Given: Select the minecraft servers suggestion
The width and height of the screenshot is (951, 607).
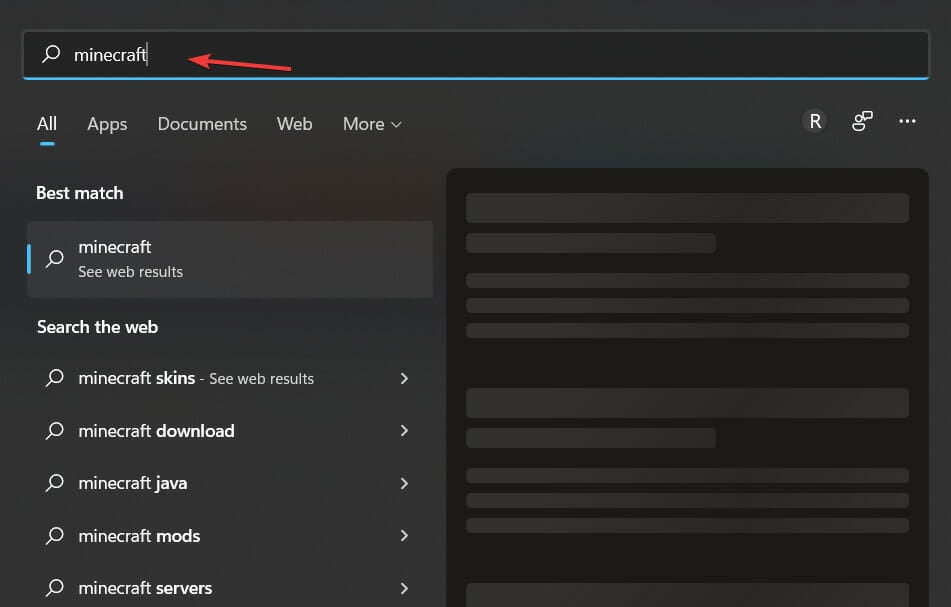Looking at the screenshot, I should pyautogui.click(x=229, y=588).
